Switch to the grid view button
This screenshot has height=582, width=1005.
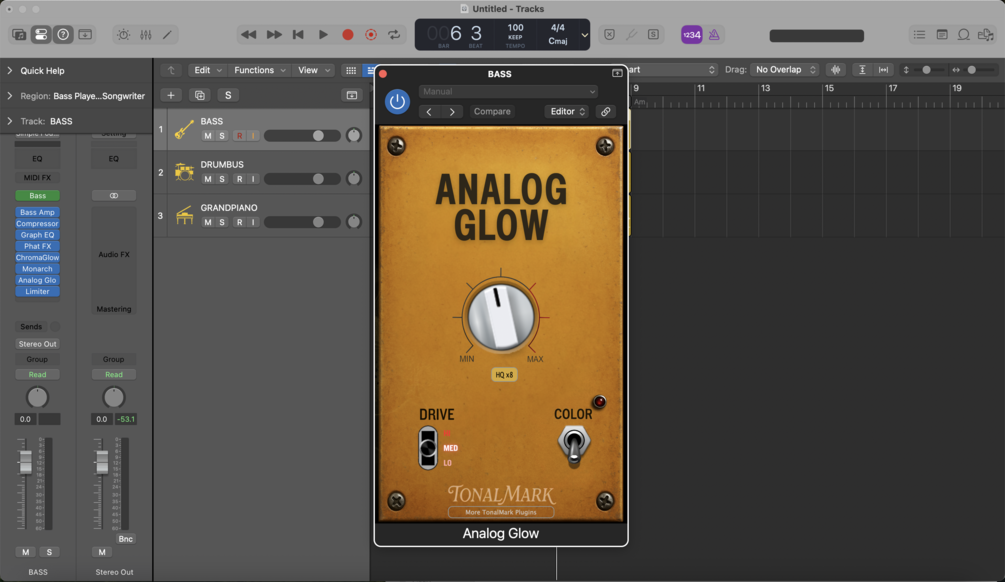[351, 70]
